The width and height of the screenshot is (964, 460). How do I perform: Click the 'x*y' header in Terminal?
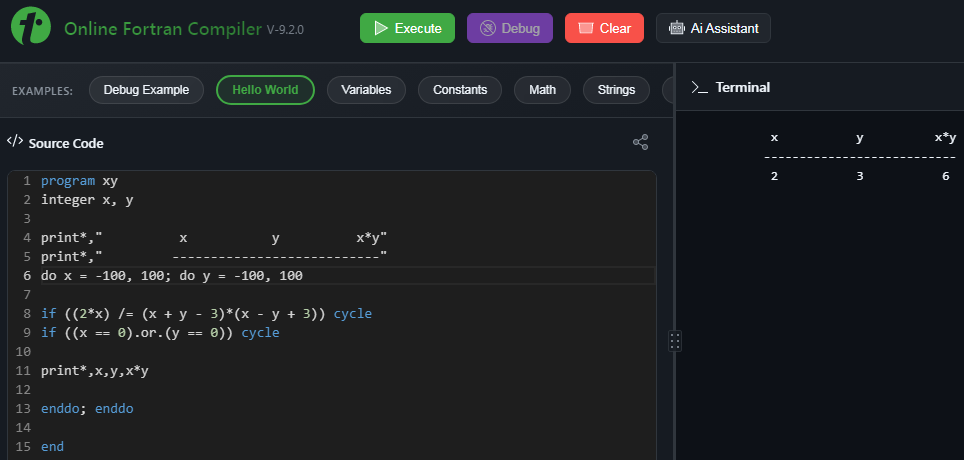[945, 138]
